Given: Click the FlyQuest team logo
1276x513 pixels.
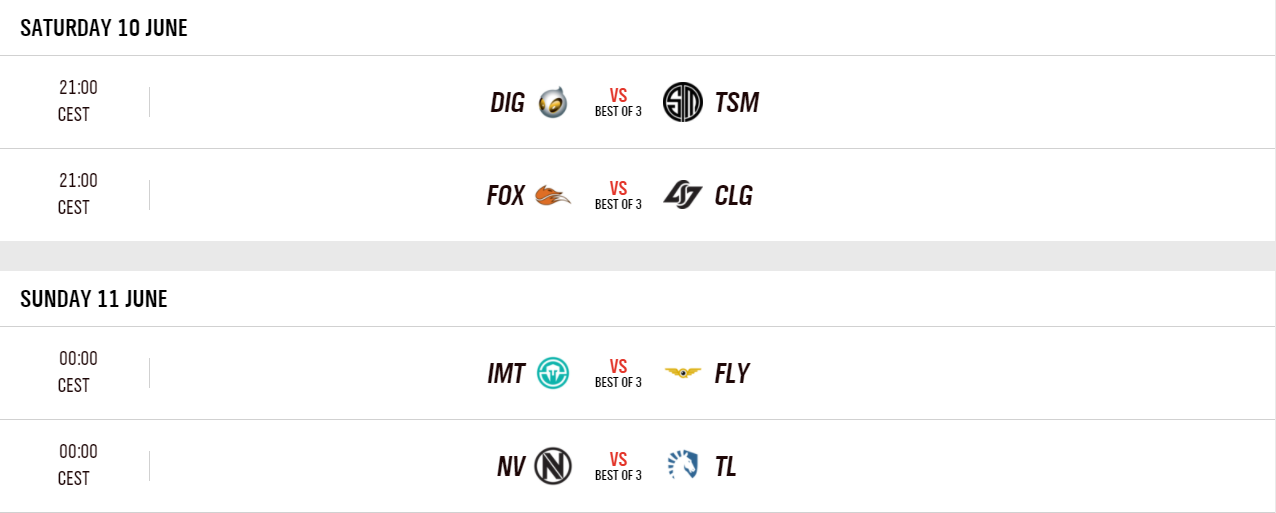Looking at the screenshot, I should pyautogui.click(x=683, y=373).
